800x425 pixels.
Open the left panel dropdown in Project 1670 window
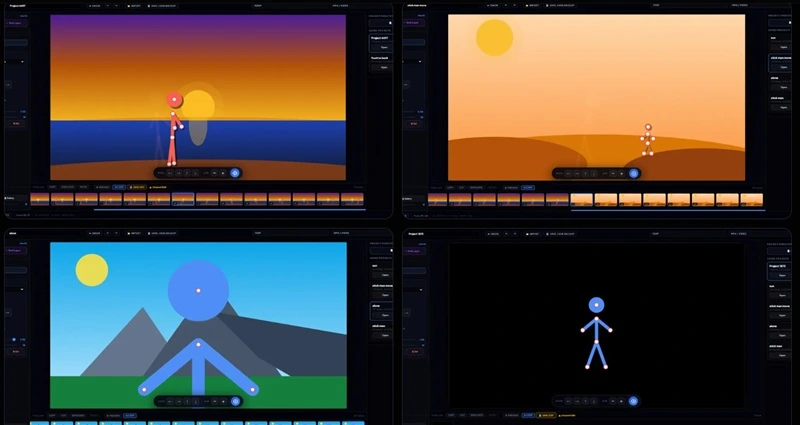pos(413,290)
